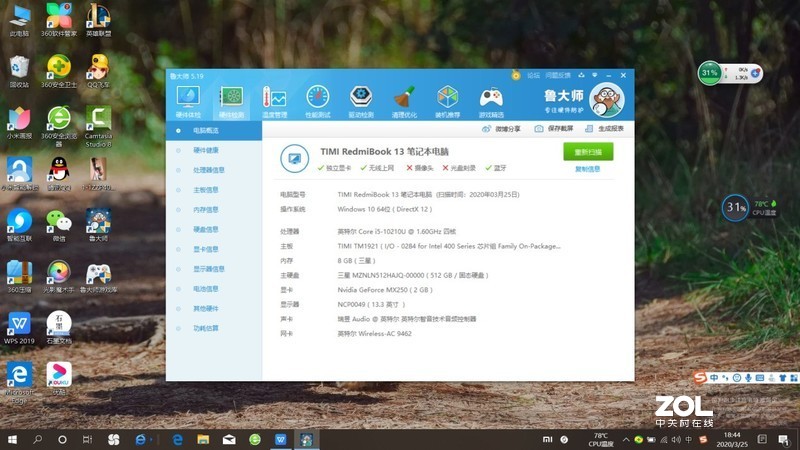Select 电脑概览 overview in sidebar

(x=214, y=131)
